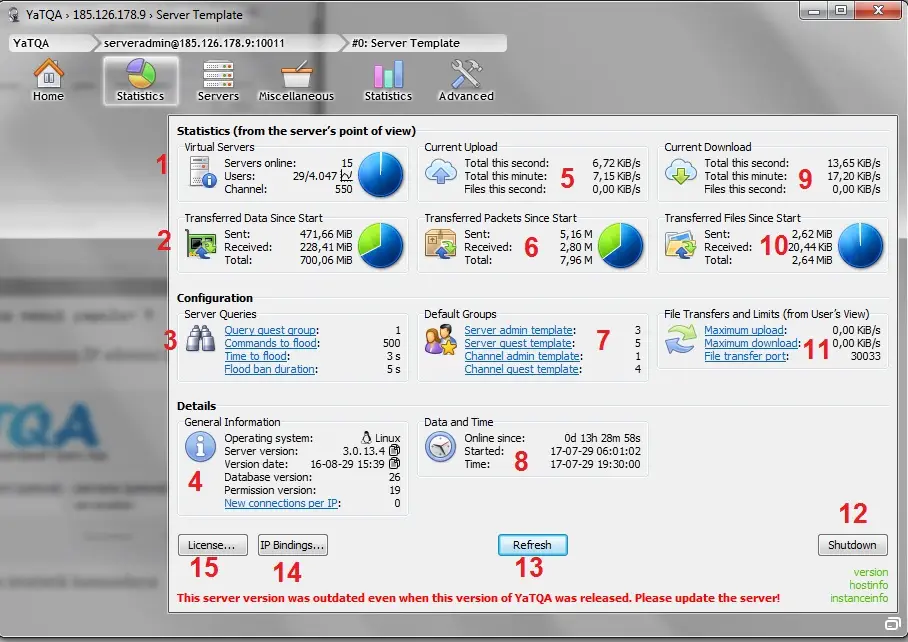Click the Transferred Data pie chart
Screen dimensions: 908x642
[x=380, y=245]
